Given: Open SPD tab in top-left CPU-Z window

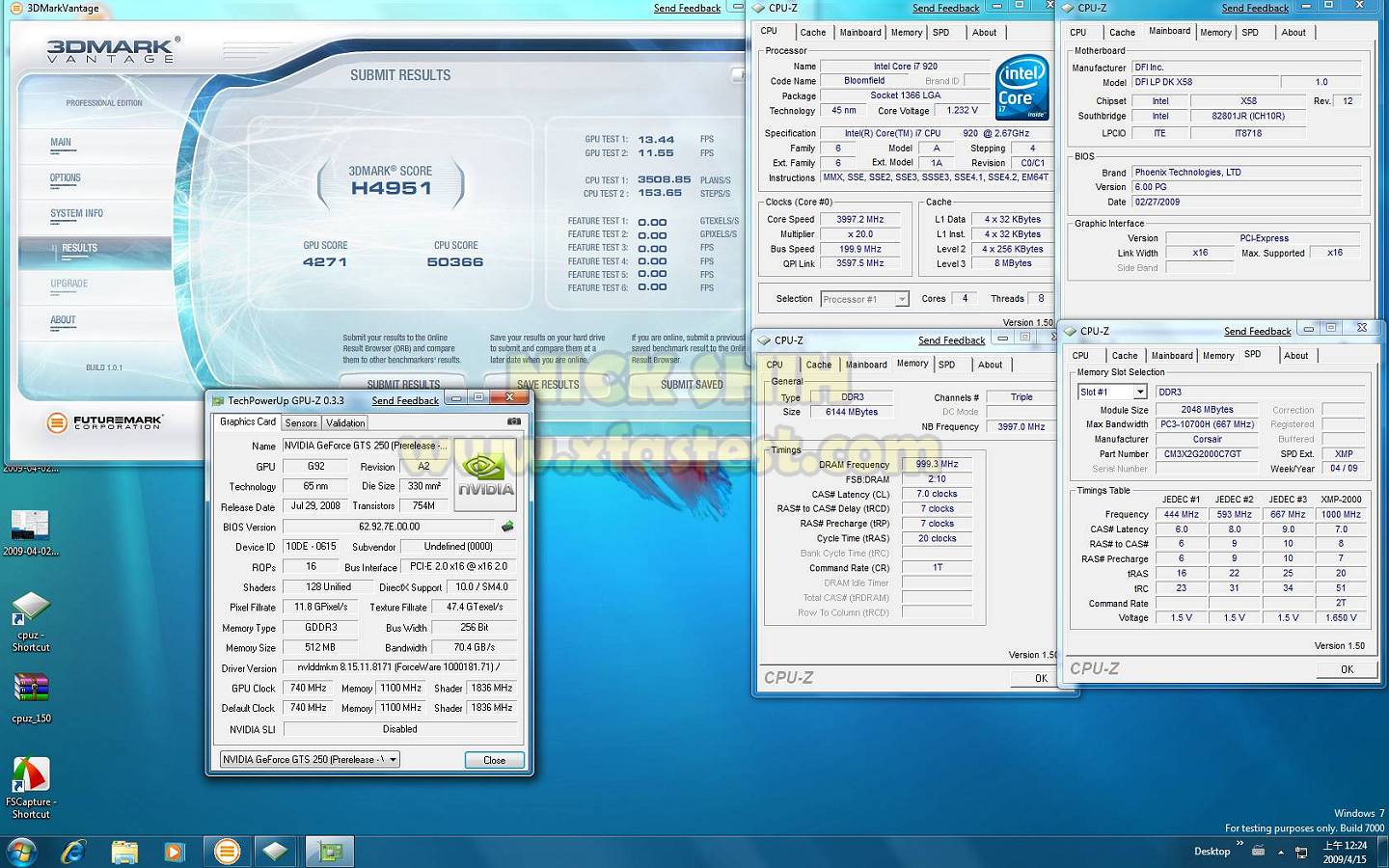Looking at the screenshot, I should point(941,32).
